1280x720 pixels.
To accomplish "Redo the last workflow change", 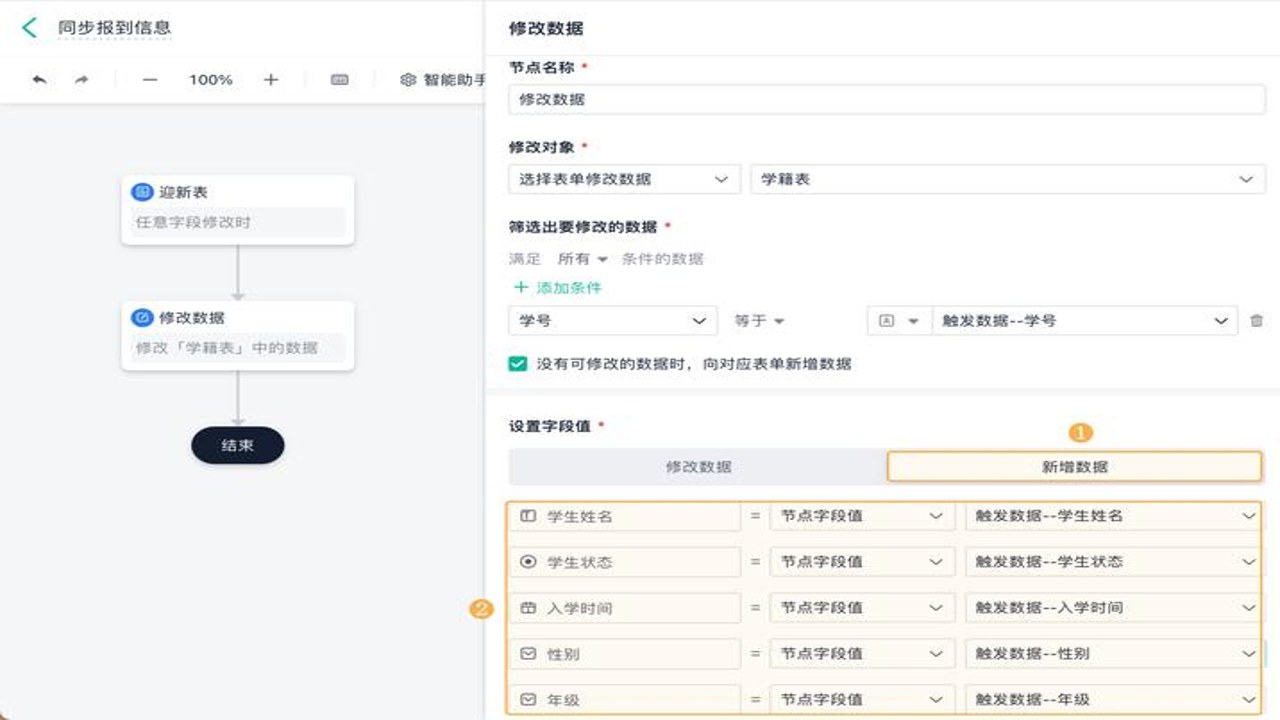I will pyautogui.click(x=82, y=80).
